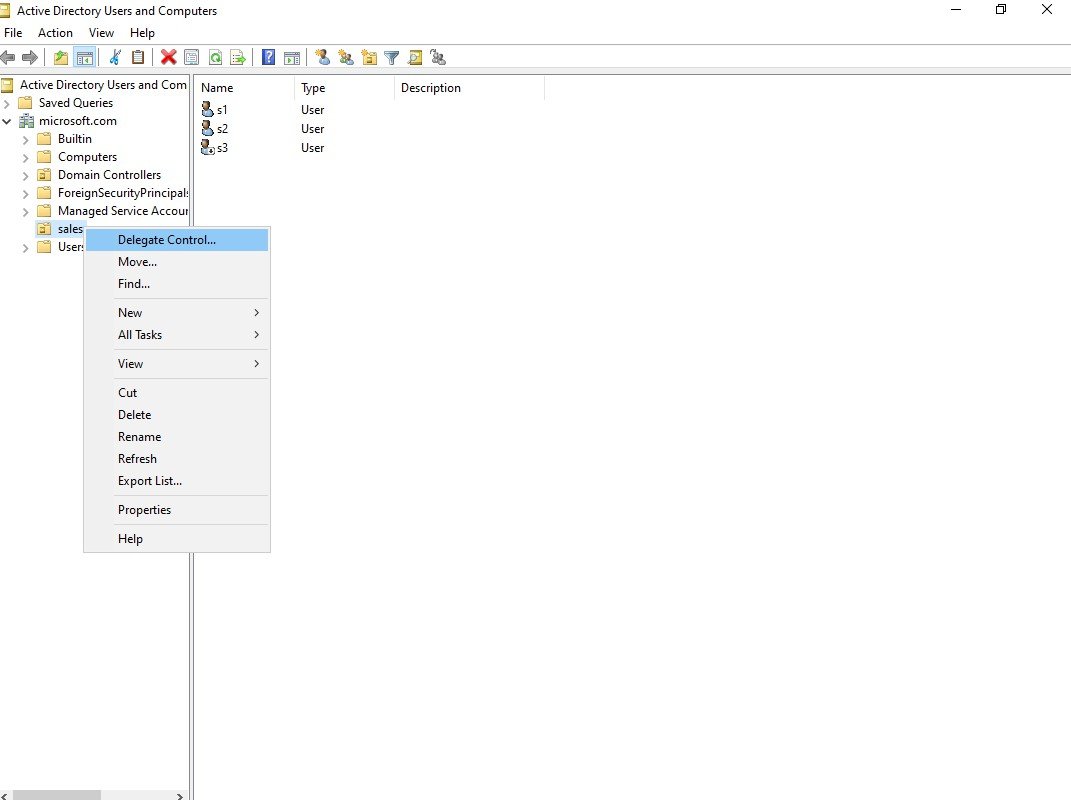Click the tree pane scroll right arrow
Screen dimensions: 1071x800
[x=180, y=795]
